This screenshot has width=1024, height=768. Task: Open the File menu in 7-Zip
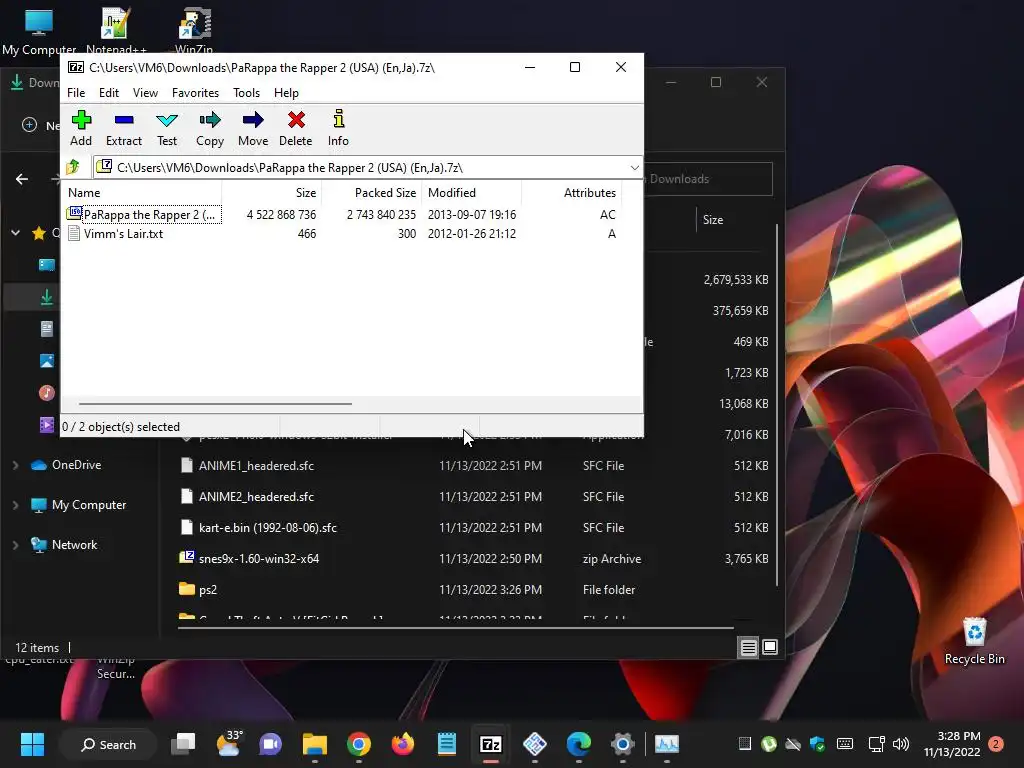click(x=76, y=93)
